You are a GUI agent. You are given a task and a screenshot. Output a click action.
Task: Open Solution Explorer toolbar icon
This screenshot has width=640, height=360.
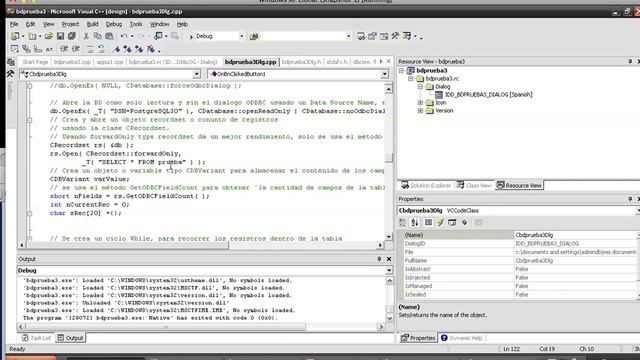tap(361, 36)
